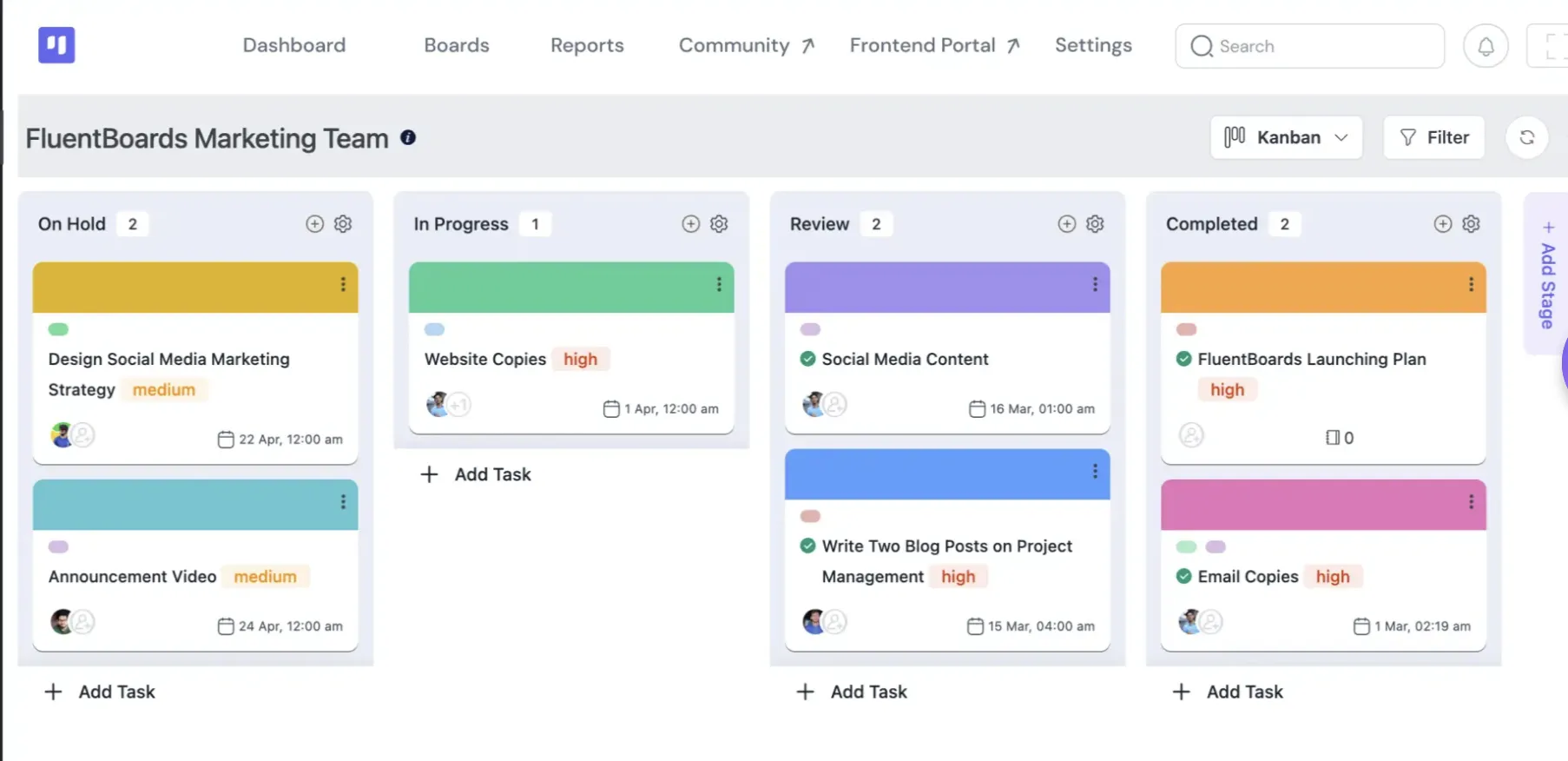The width and height of the screenshot is (1568, 761).
Task: Click medium priority tag on Announcement Video
Action: coord(265,576)
